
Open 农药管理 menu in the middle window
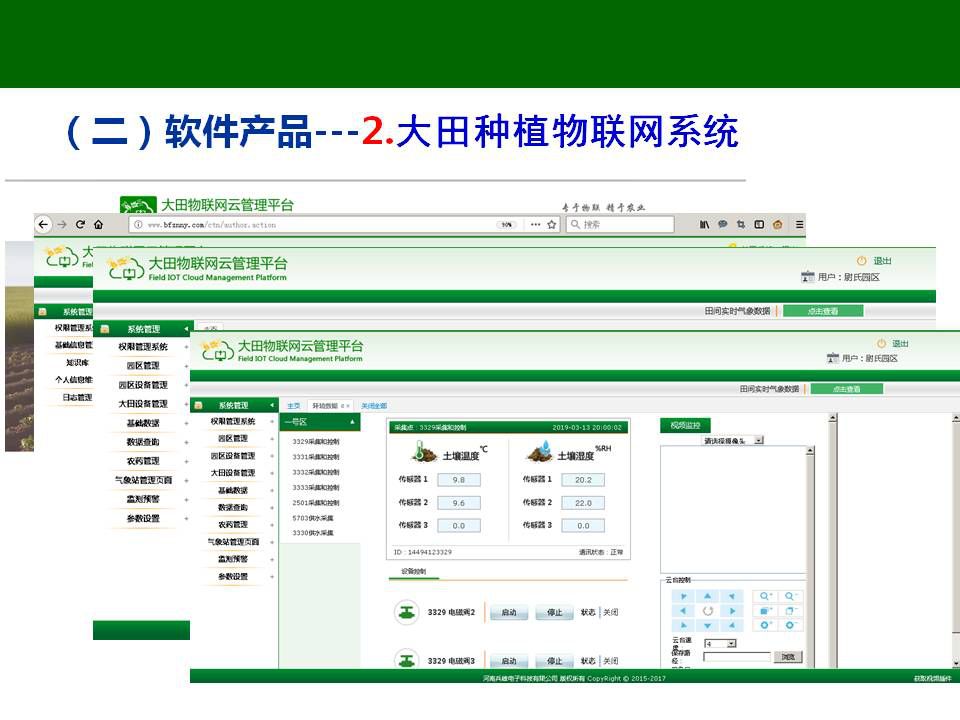click(x=143, y=461)
